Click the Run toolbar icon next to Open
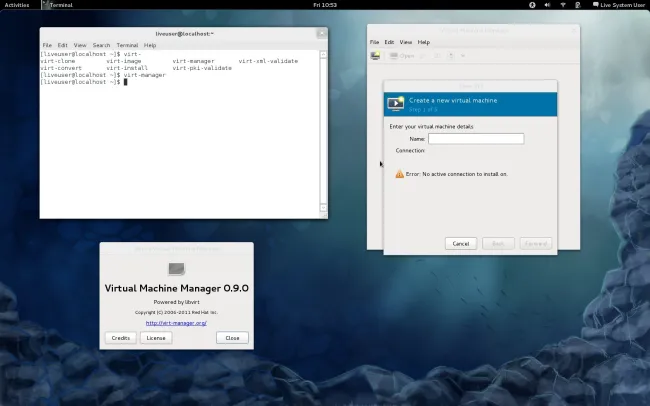 423,56
